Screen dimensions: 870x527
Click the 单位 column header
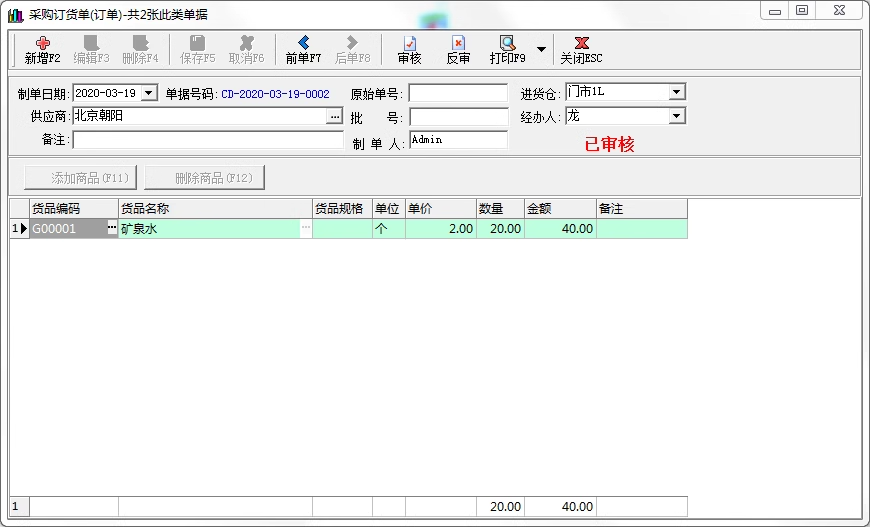389,209
